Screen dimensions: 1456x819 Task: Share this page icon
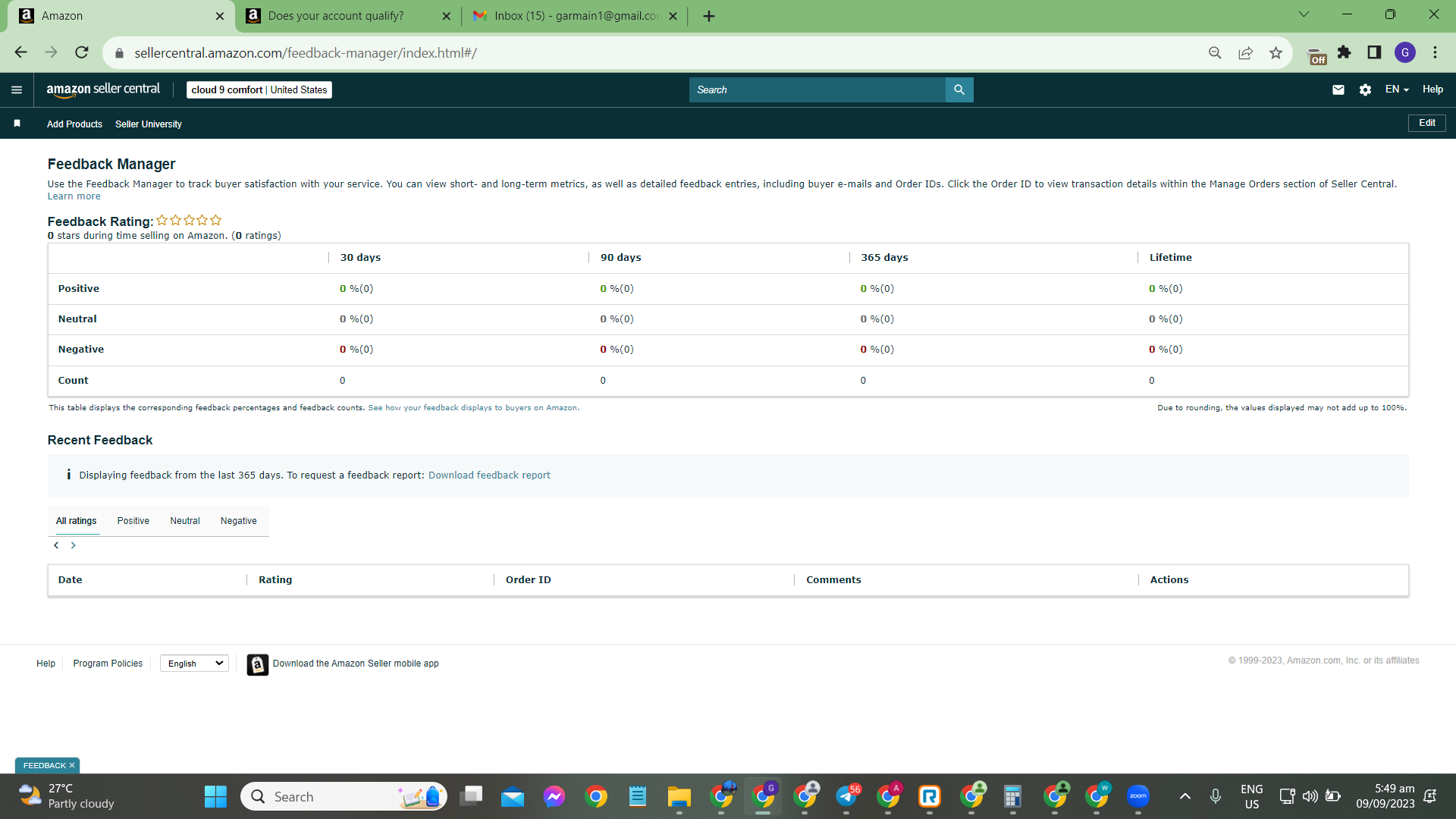(1245, 52)
